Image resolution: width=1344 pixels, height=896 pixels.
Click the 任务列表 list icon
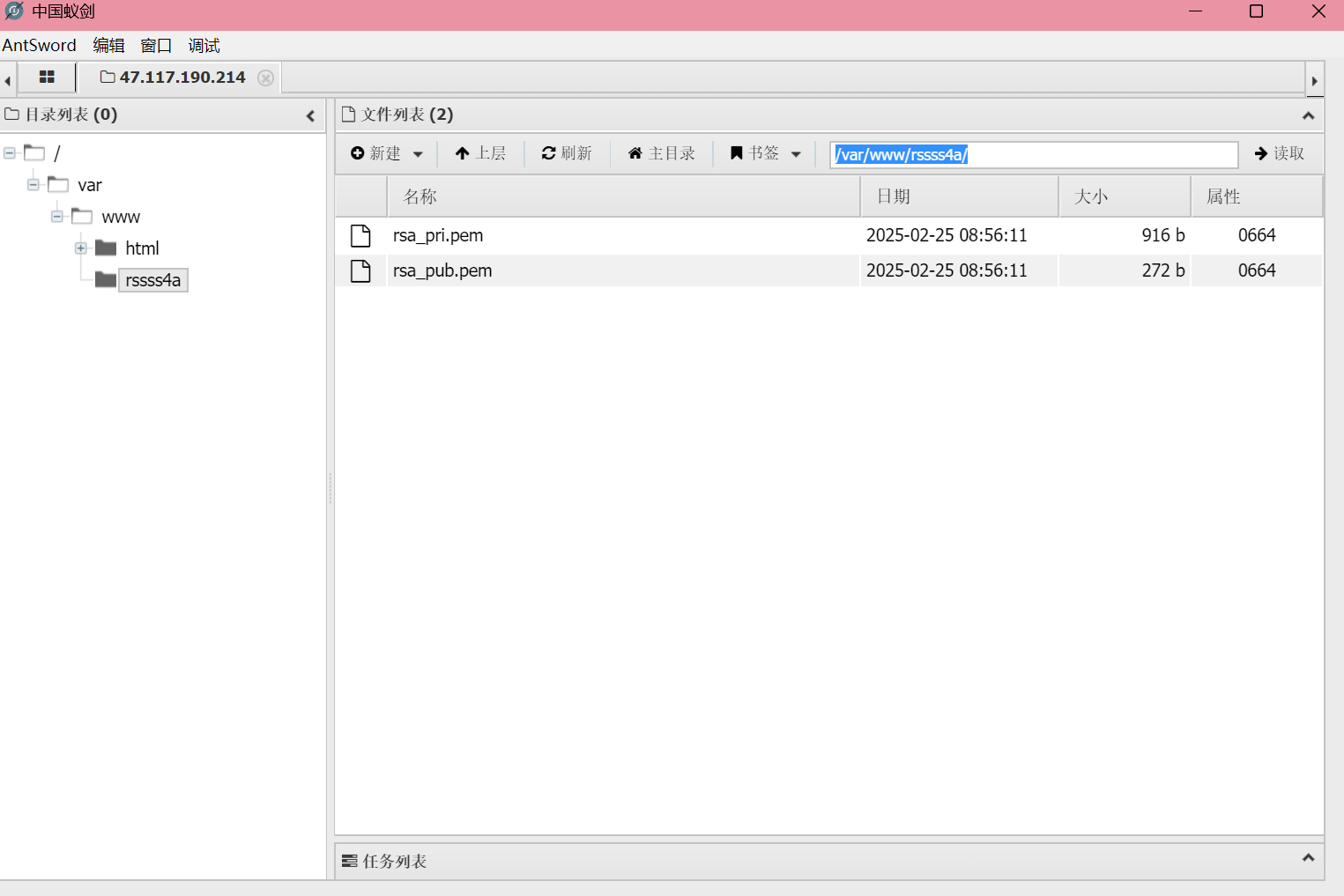pos(349,861)
